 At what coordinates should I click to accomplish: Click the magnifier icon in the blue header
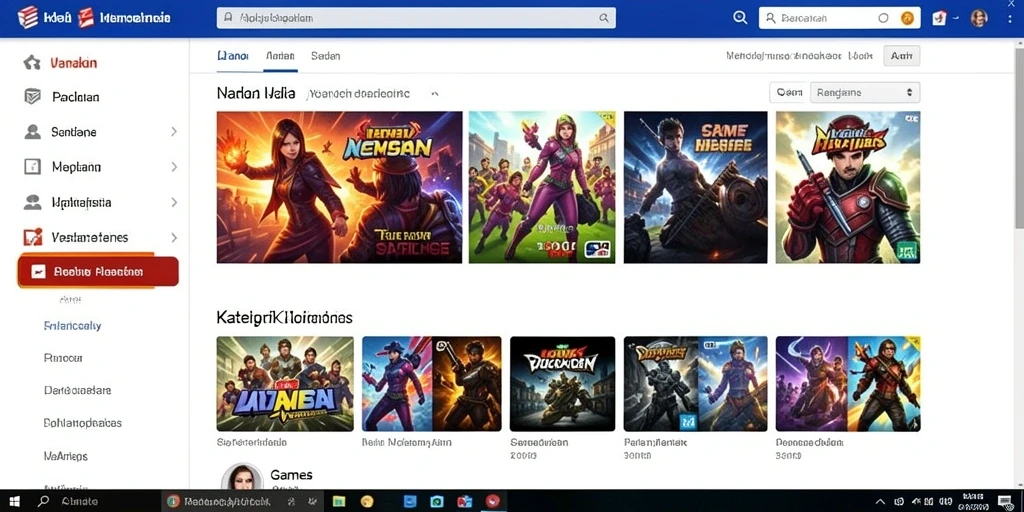click(740, 18)
